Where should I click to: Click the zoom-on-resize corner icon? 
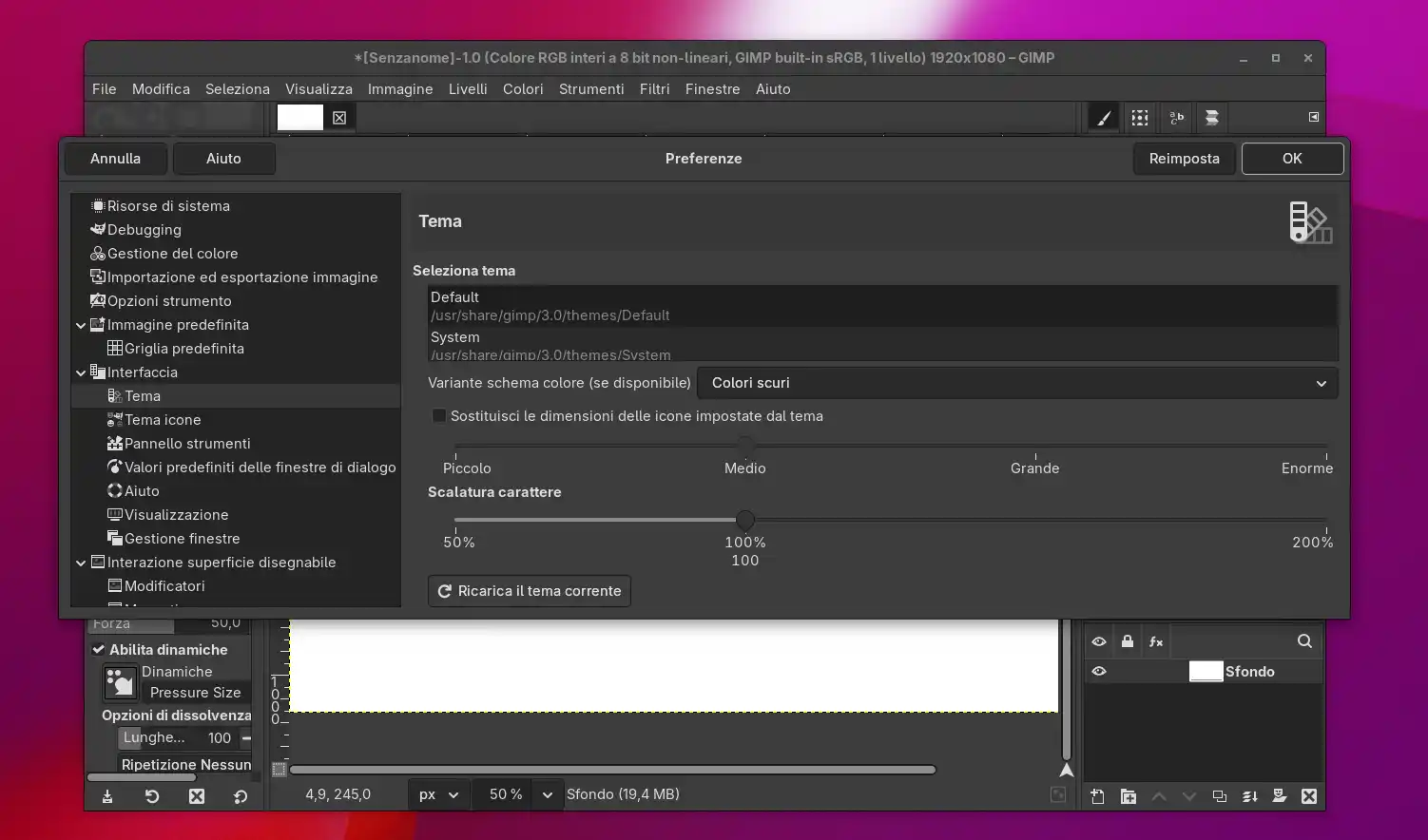pyautogui.click(x=1058, y=794)
